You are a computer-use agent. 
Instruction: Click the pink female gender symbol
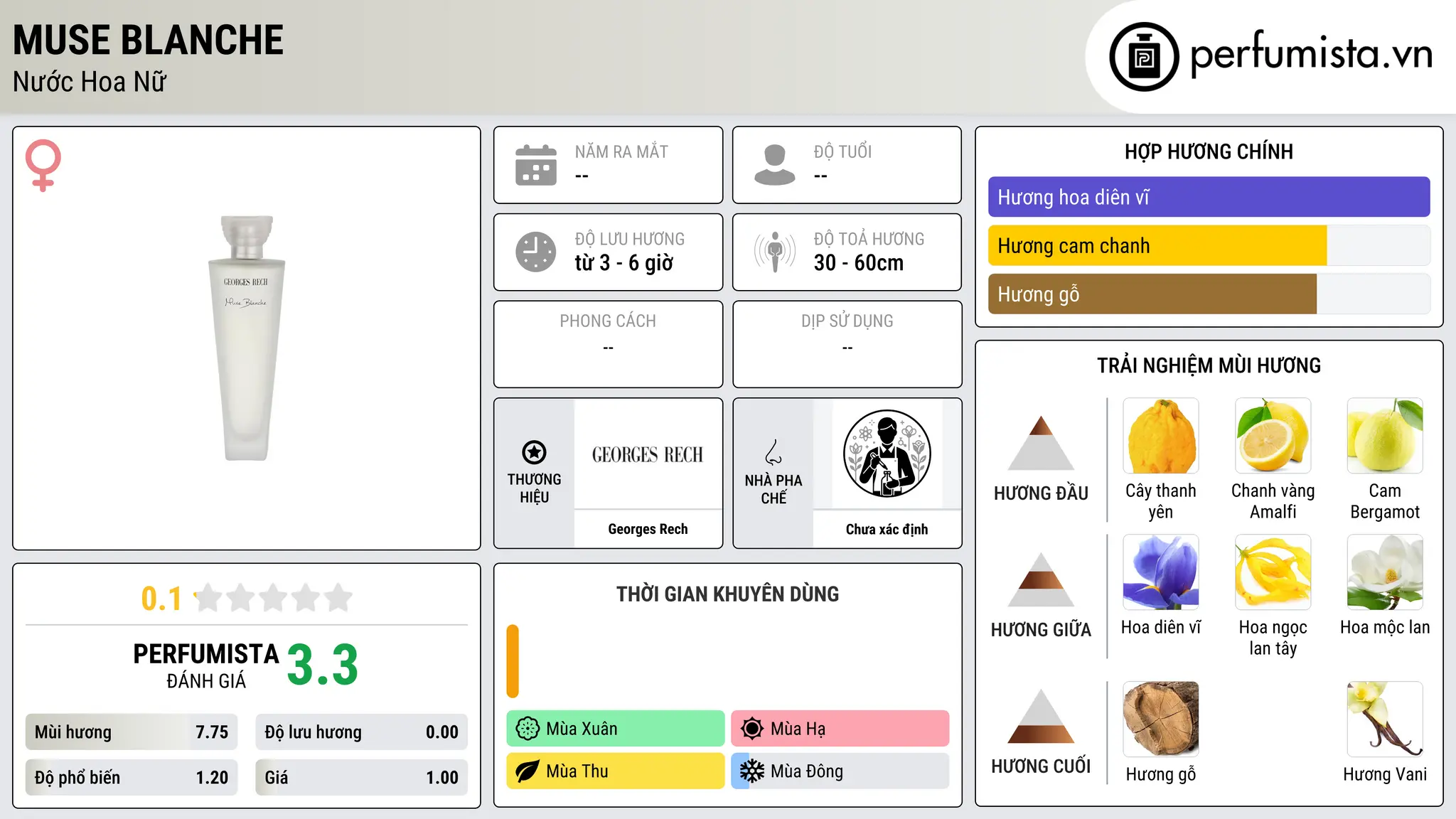tap(43, 165)
